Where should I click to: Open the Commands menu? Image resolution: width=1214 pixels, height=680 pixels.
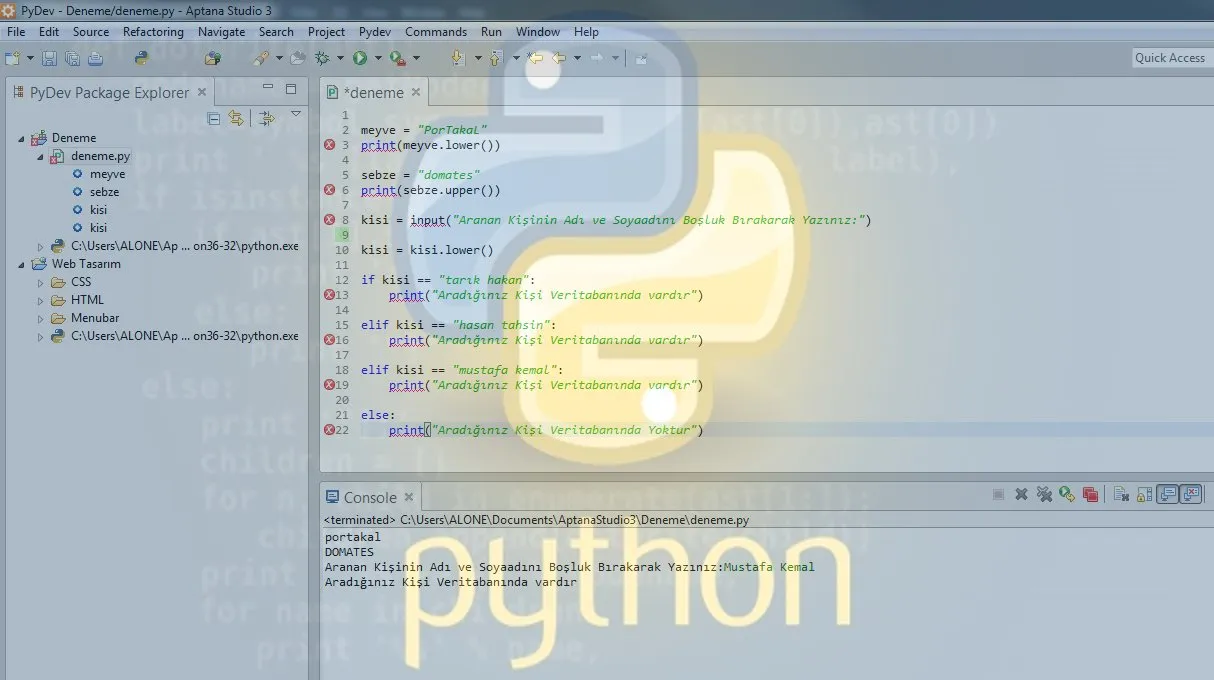(436, 32)
